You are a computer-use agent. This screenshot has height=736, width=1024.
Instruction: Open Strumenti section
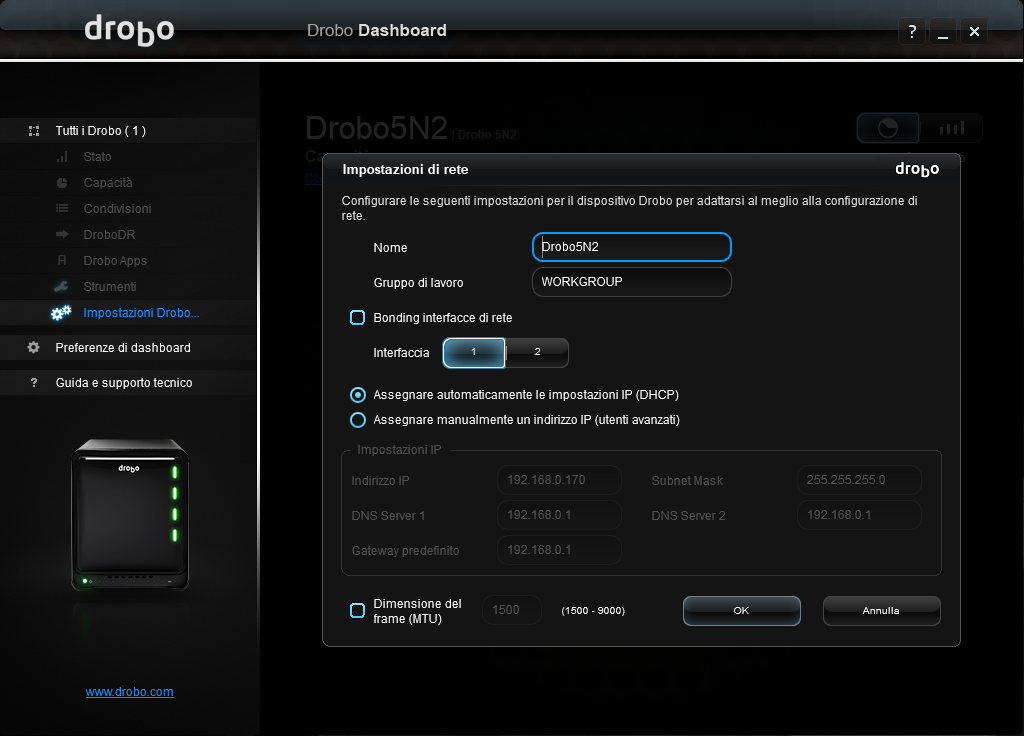[x=110, y=287]
